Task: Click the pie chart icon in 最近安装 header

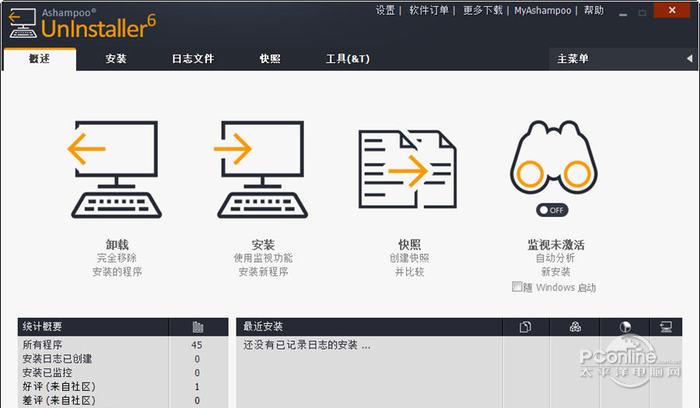Action: pos(625,327)
